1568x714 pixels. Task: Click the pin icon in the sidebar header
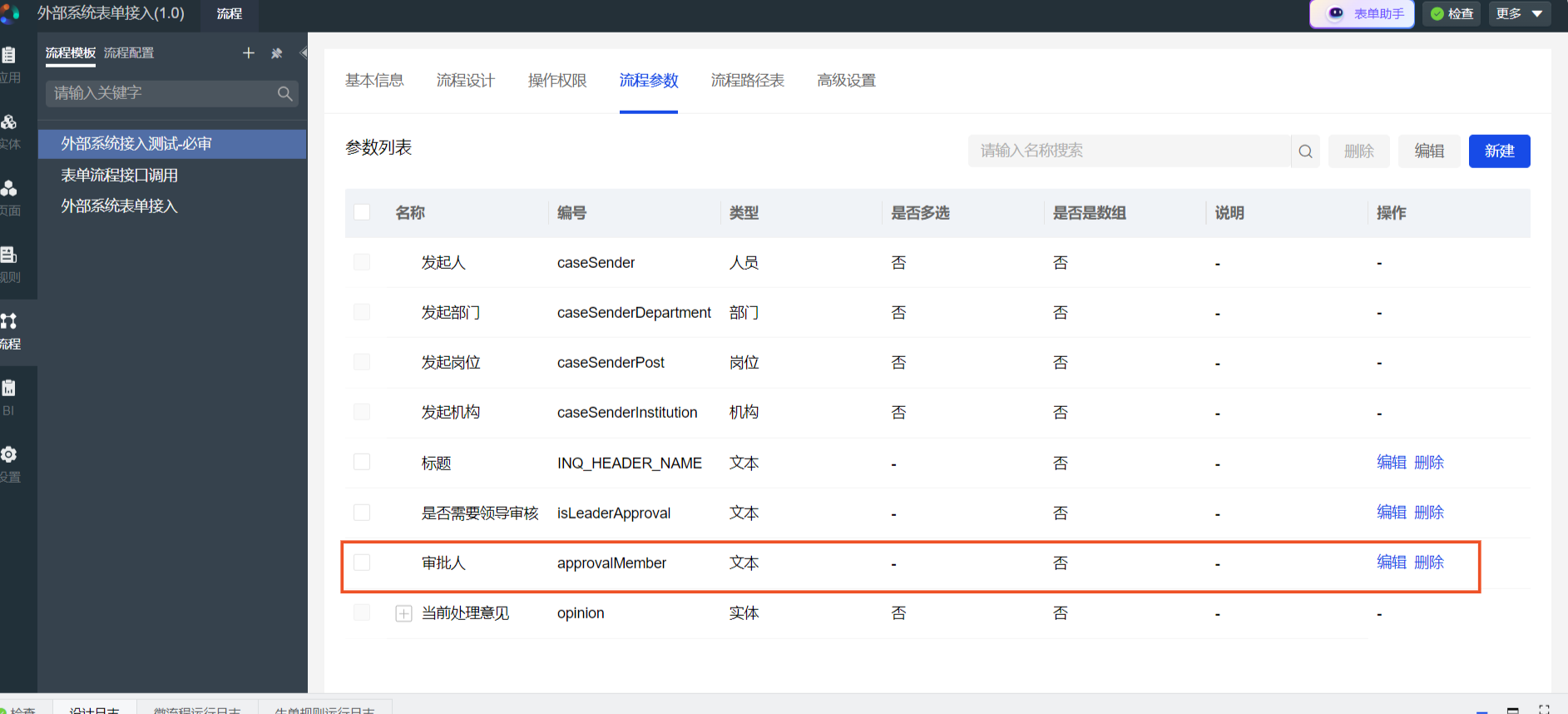tap(277, 53)
